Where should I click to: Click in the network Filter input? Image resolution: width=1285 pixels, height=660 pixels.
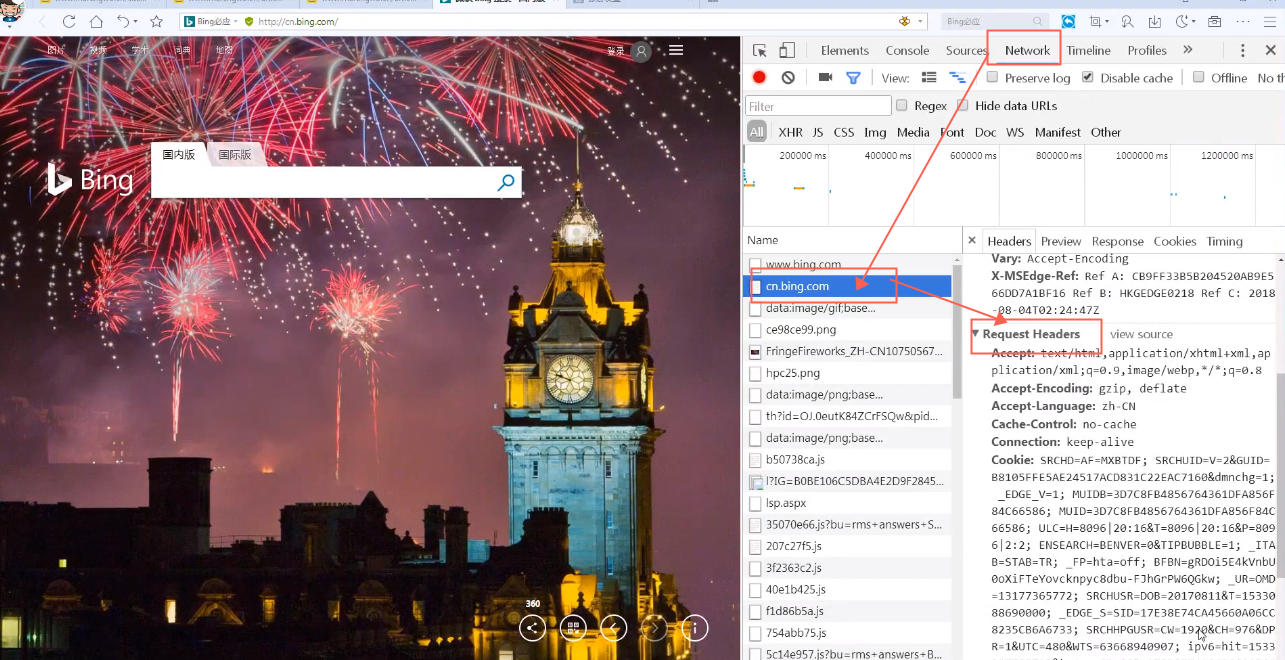click(x=818, y=105)
